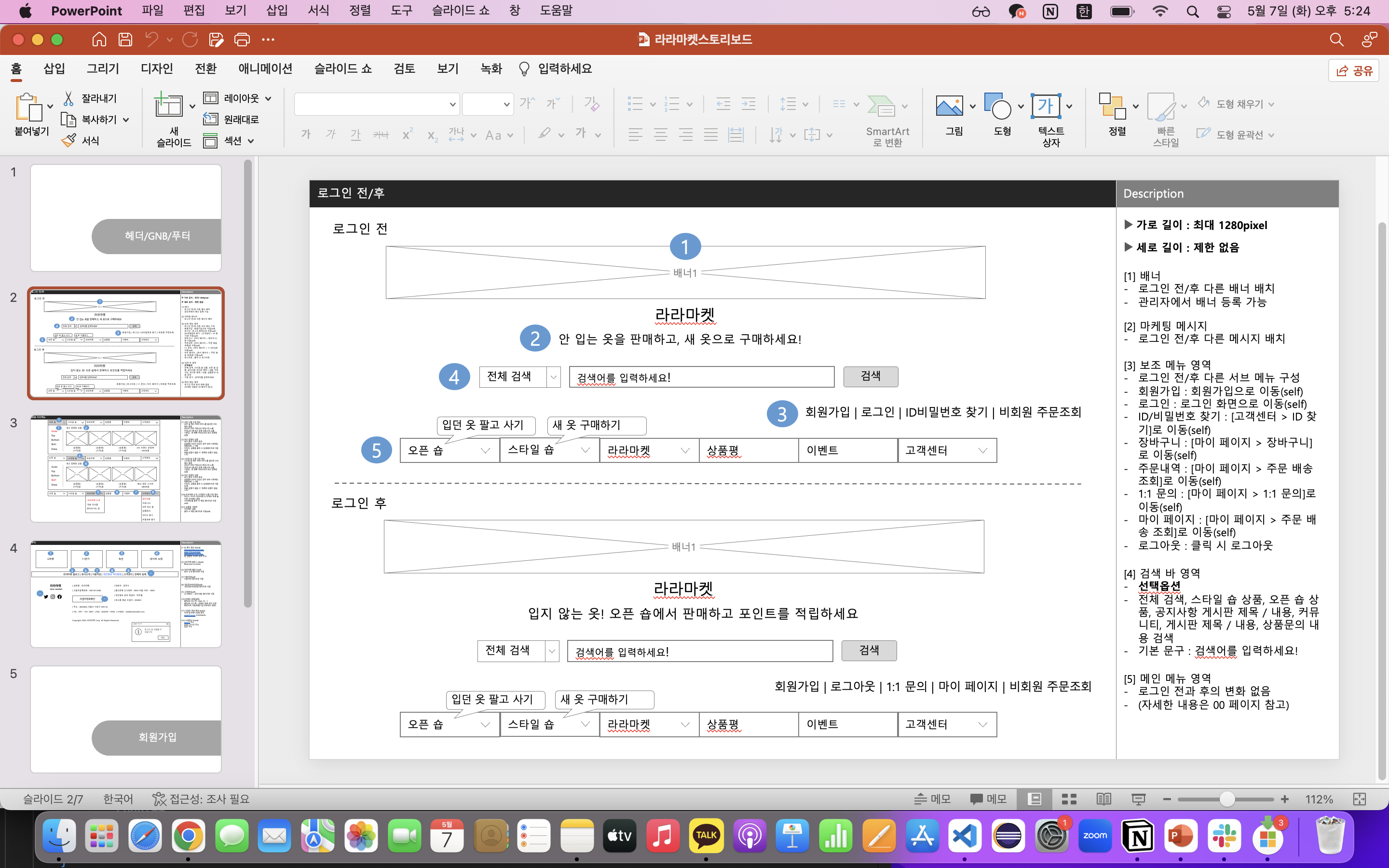
Task: Click the 텍스트 상자 text box icon
Action: 1046,107
